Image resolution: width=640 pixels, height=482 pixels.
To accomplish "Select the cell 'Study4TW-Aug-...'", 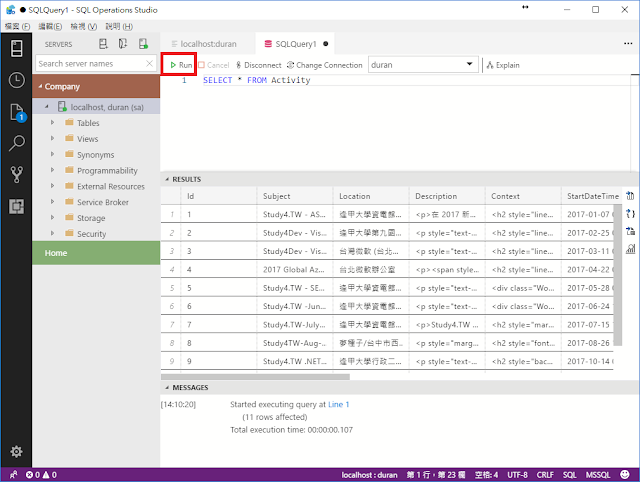I will 295,343.
